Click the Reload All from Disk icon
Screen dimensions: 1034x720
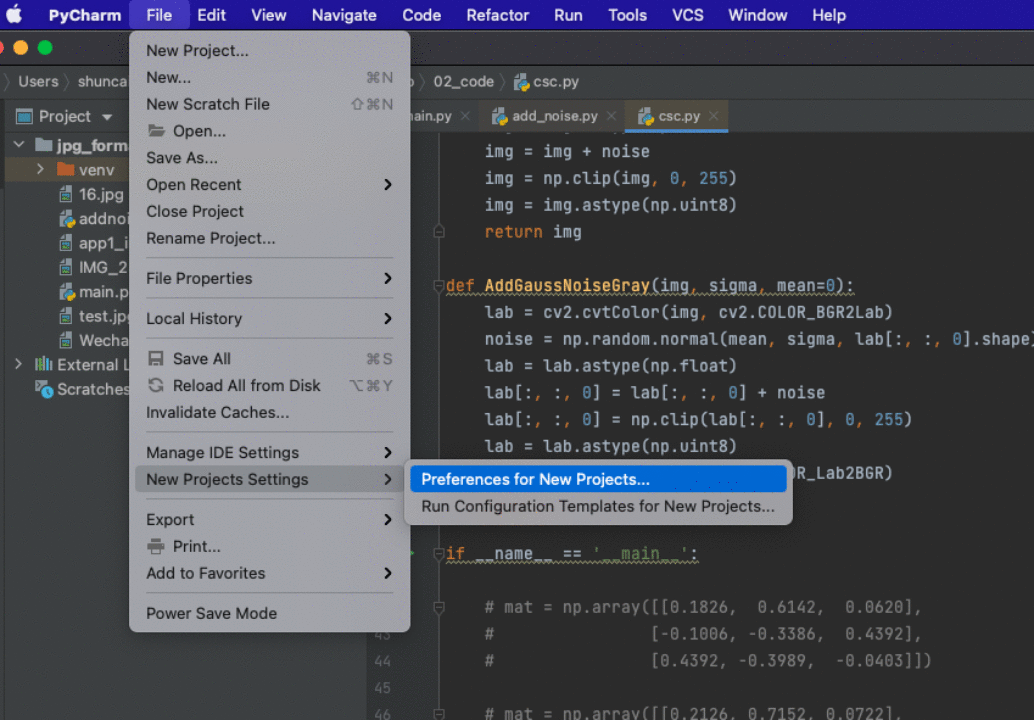[x=156, y=385]
